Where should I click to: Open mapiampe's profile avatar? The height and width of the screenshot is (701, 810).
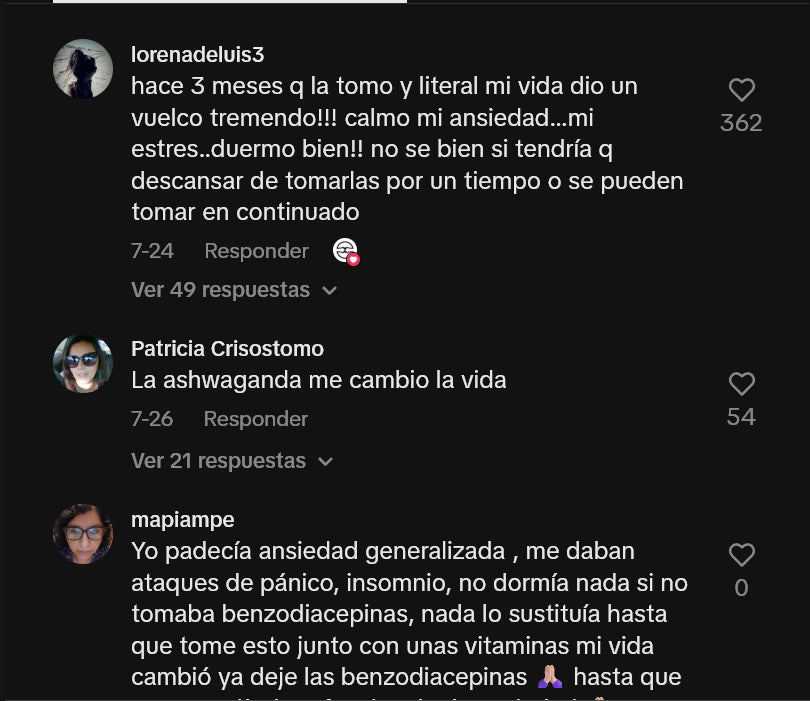point(83,534)
